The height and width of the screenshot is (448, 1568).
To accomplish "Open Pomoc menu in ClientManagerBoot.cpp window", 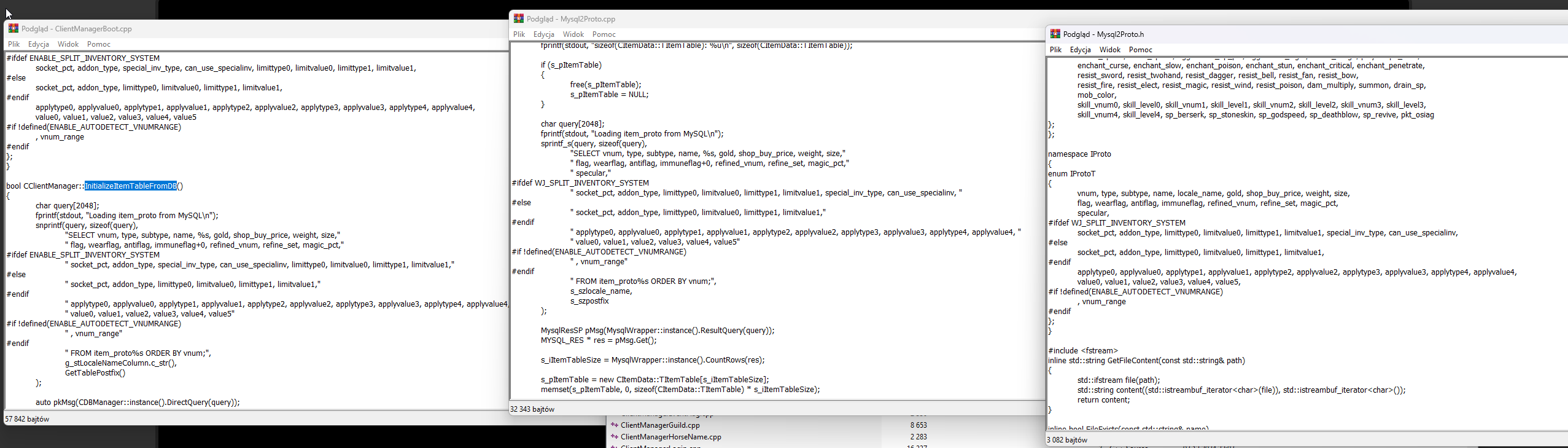I will (x=99, y=44).
